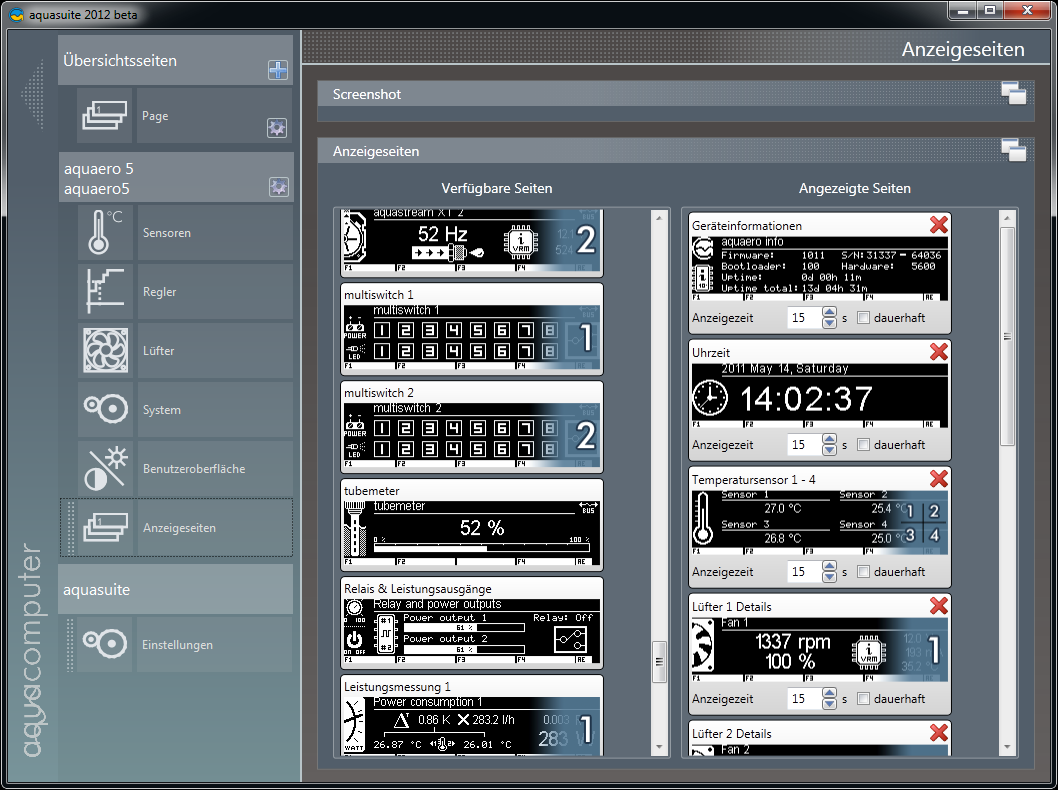Click the System gear icon under aquaero
This screenshot has width=1058, height=790.
pyautogui.click(x=105, y=410)
